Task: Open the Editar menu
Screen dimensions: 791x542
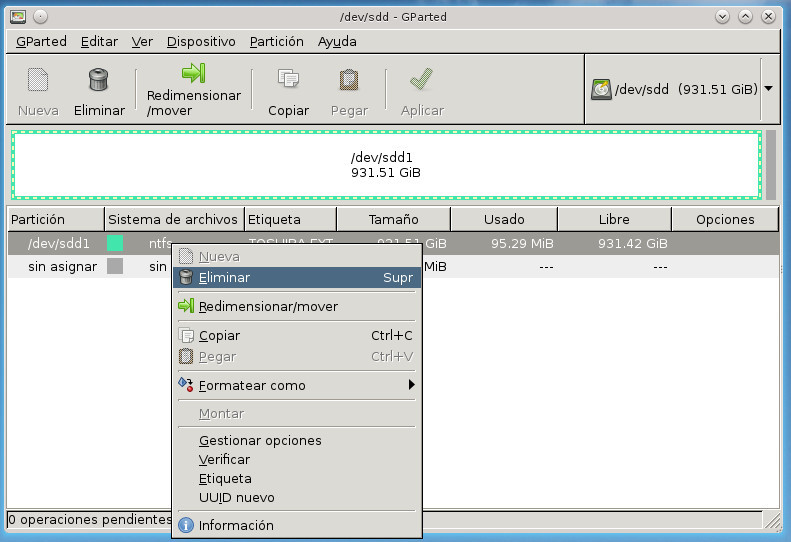Action: click(x=99, y=41)
